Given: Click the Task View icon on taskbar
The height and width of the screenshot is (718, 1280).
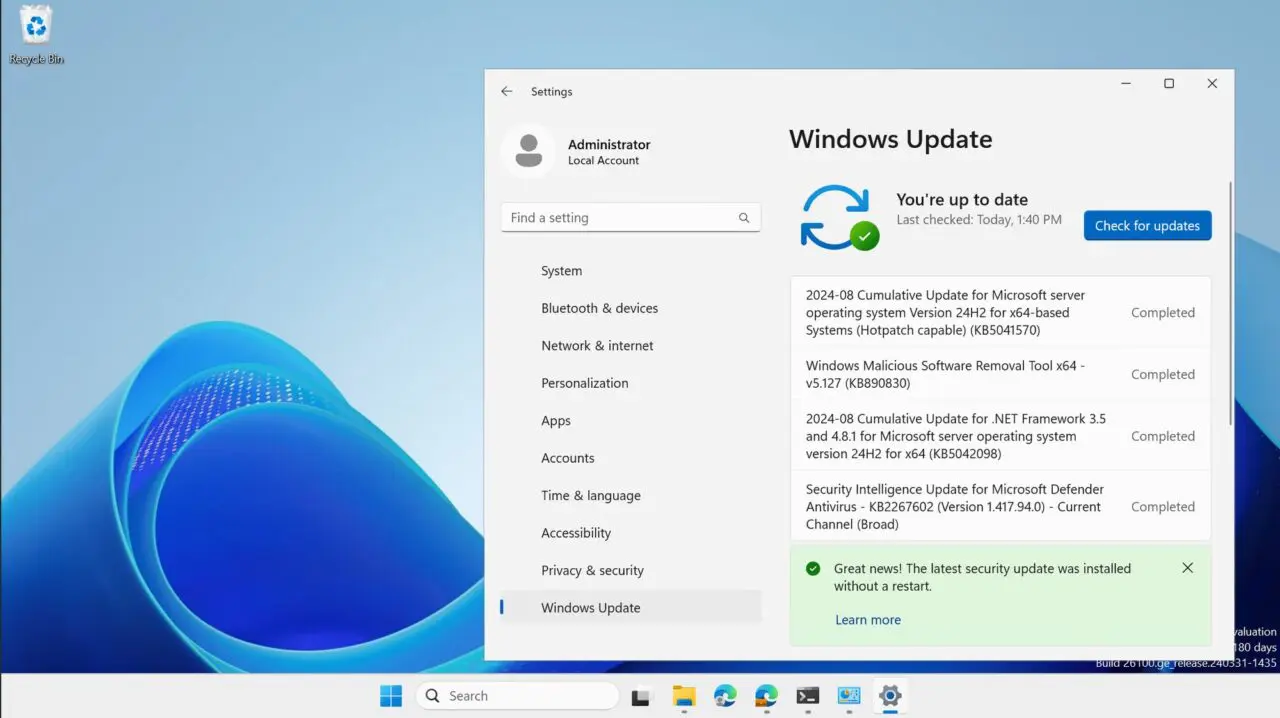Looking at the screenshot, I should 640,695.
